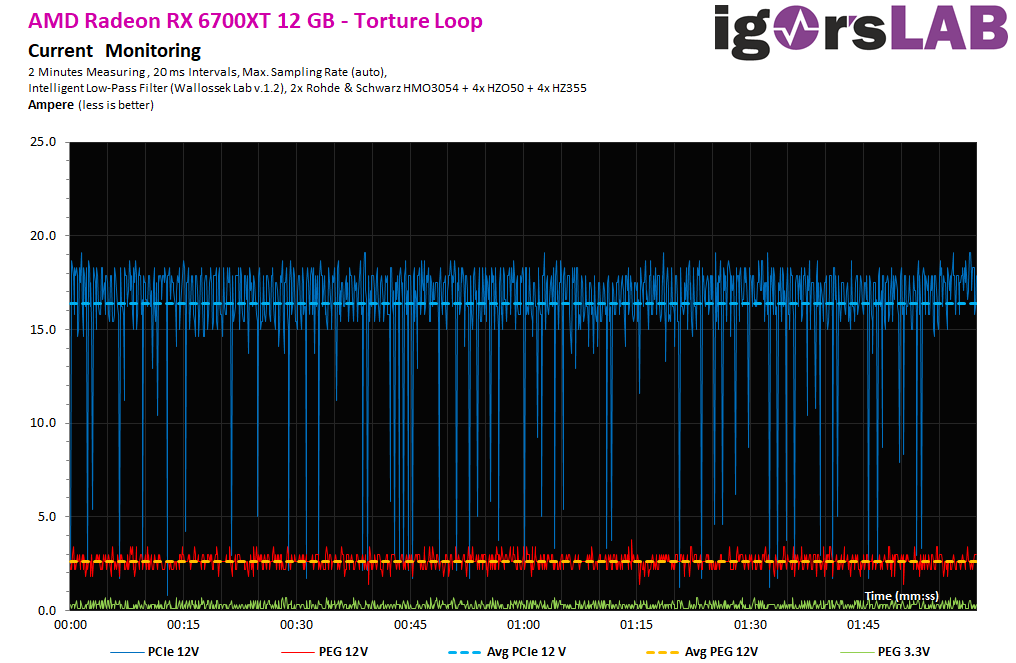Click the 00:00 time axis label
Viewport: 1016px width, 663px height.
pos(70,625)
